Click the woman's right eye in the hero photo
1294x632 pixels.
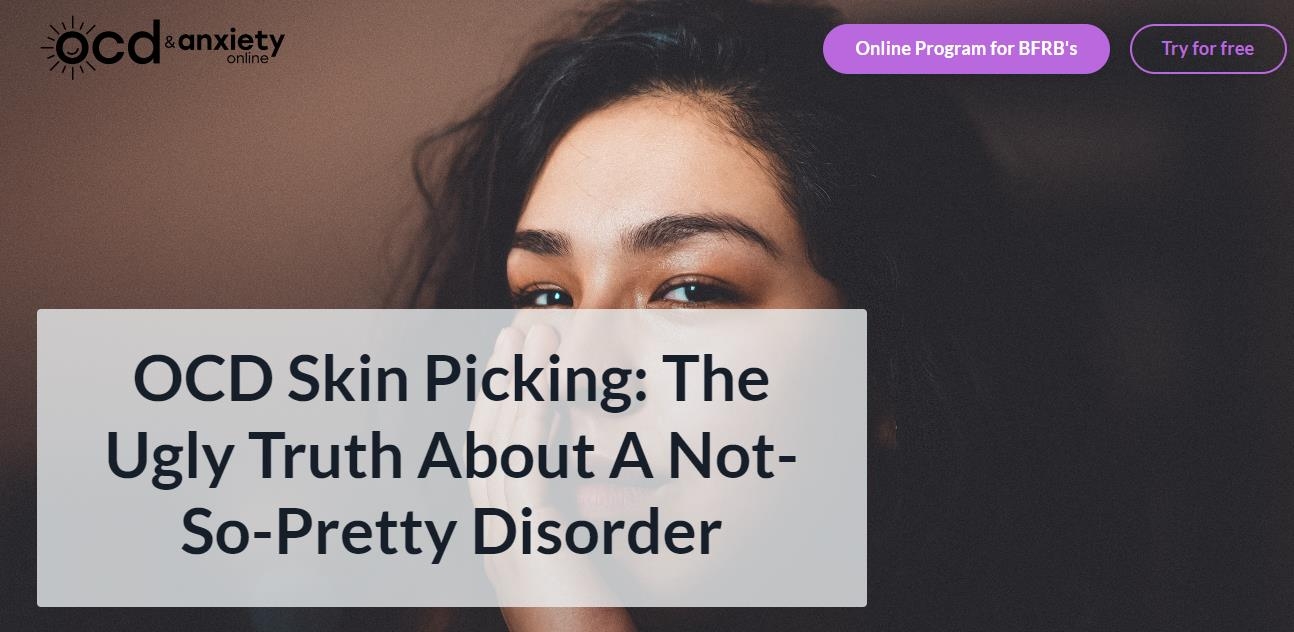pyautogui.click(x=546, y=296)
